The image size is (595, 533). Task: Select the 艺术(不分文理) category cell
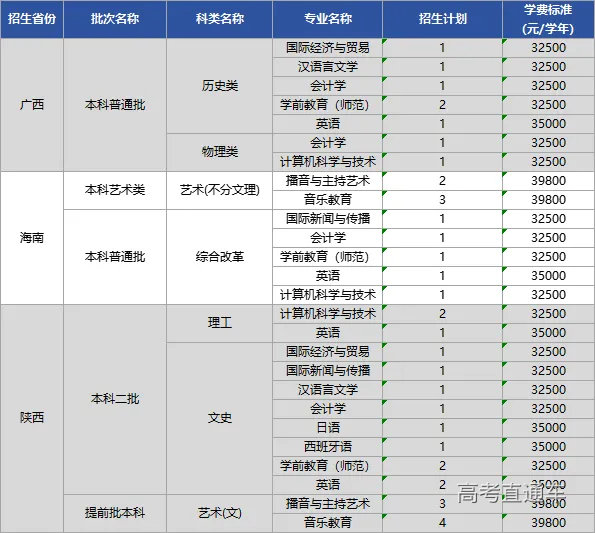point(219,190)
